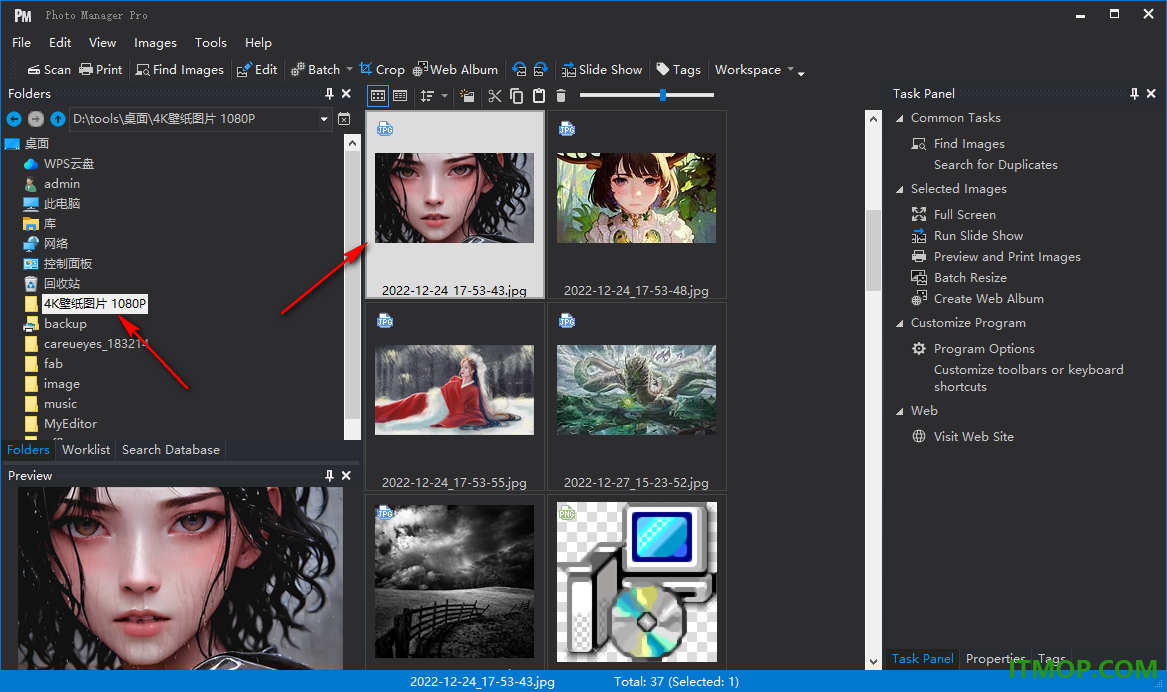The width and height of the screenshot is (1167, 692).
Task: Rotate image right icon
Action: [540, 69]
